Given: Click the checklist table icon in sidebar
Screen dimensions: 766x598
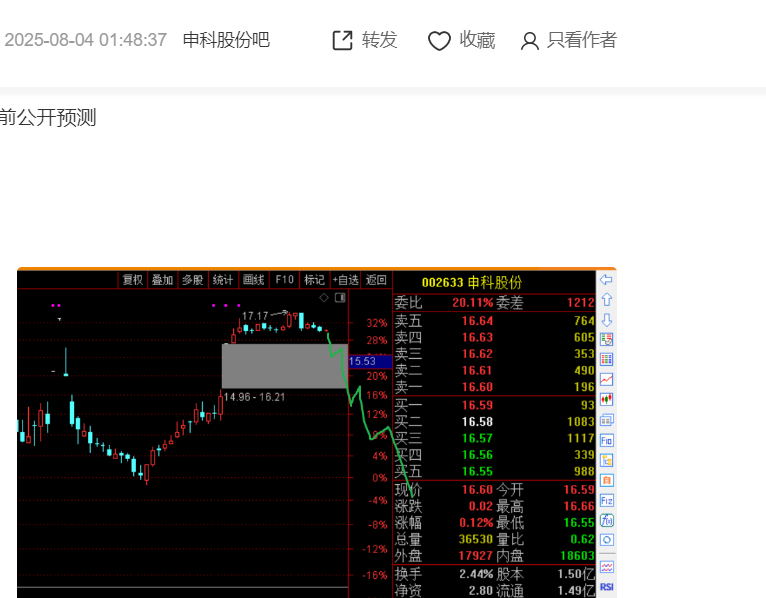Looking at the screenshot, I should click(x=606, y=340).
